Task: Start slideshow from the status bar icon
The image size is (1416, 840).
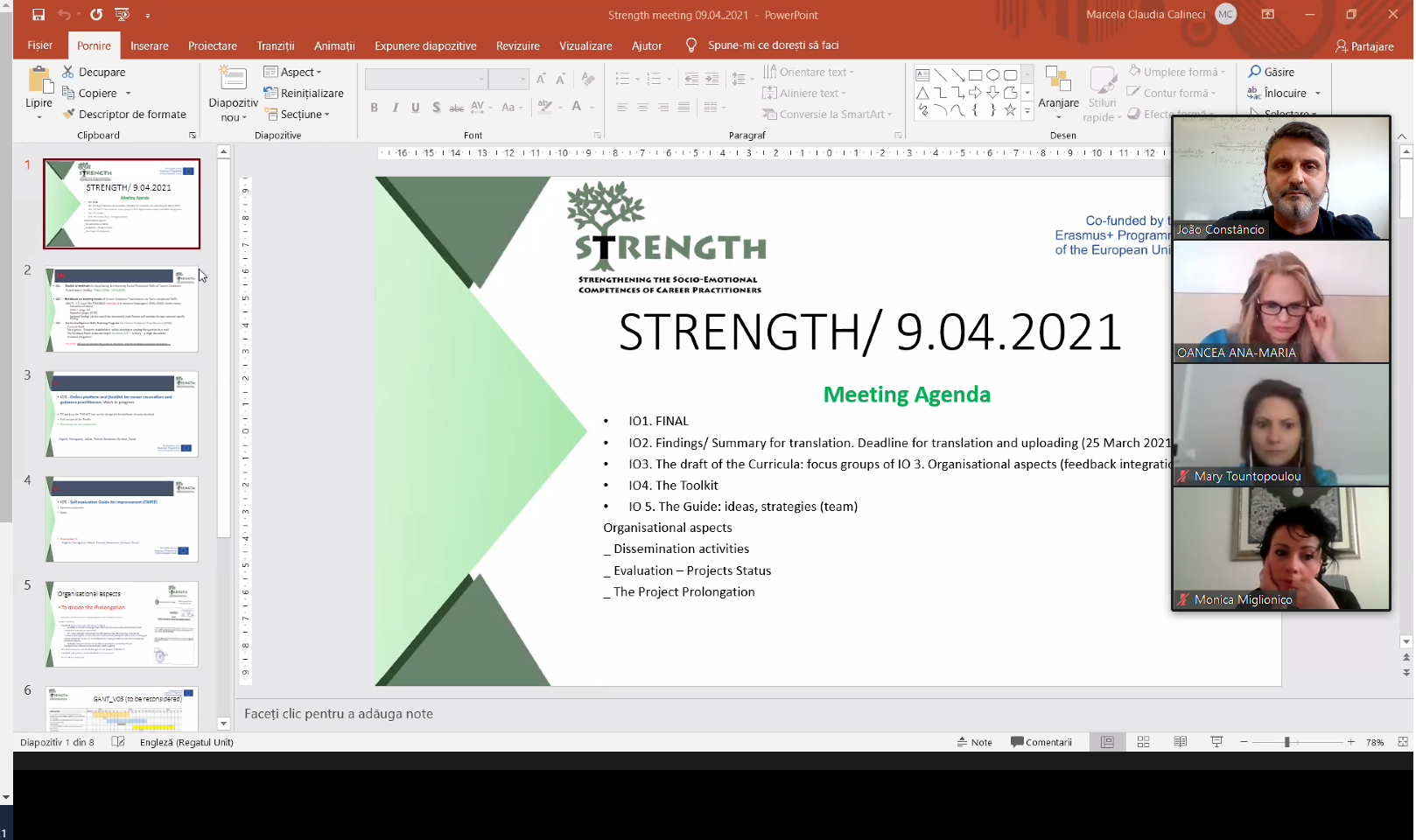Action: pos(1216,742)
